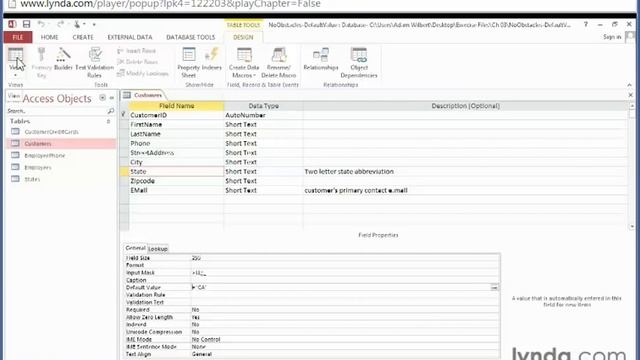Switch to the DATABASE TOOLS tab
The width and height of the screenshot is (640, 360).
pos(190,37)
